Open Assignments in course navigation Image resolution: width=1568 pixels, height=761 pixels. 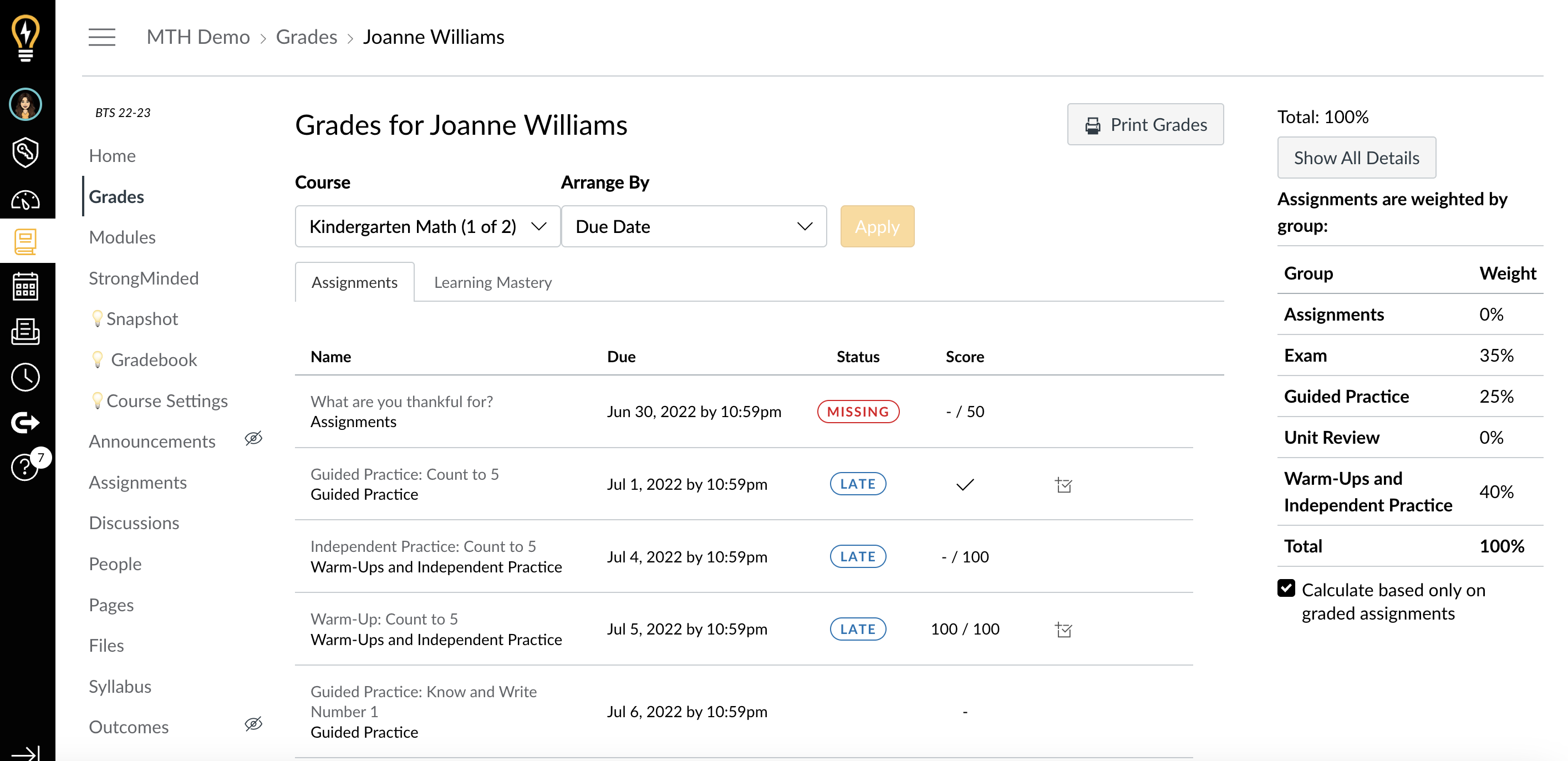click(x=138, y=482)
